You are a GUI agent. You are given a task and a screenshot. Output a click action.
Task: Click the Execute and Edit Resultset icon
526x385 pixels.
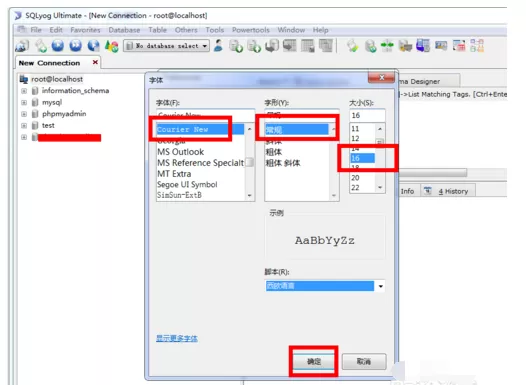pos(94,46)
